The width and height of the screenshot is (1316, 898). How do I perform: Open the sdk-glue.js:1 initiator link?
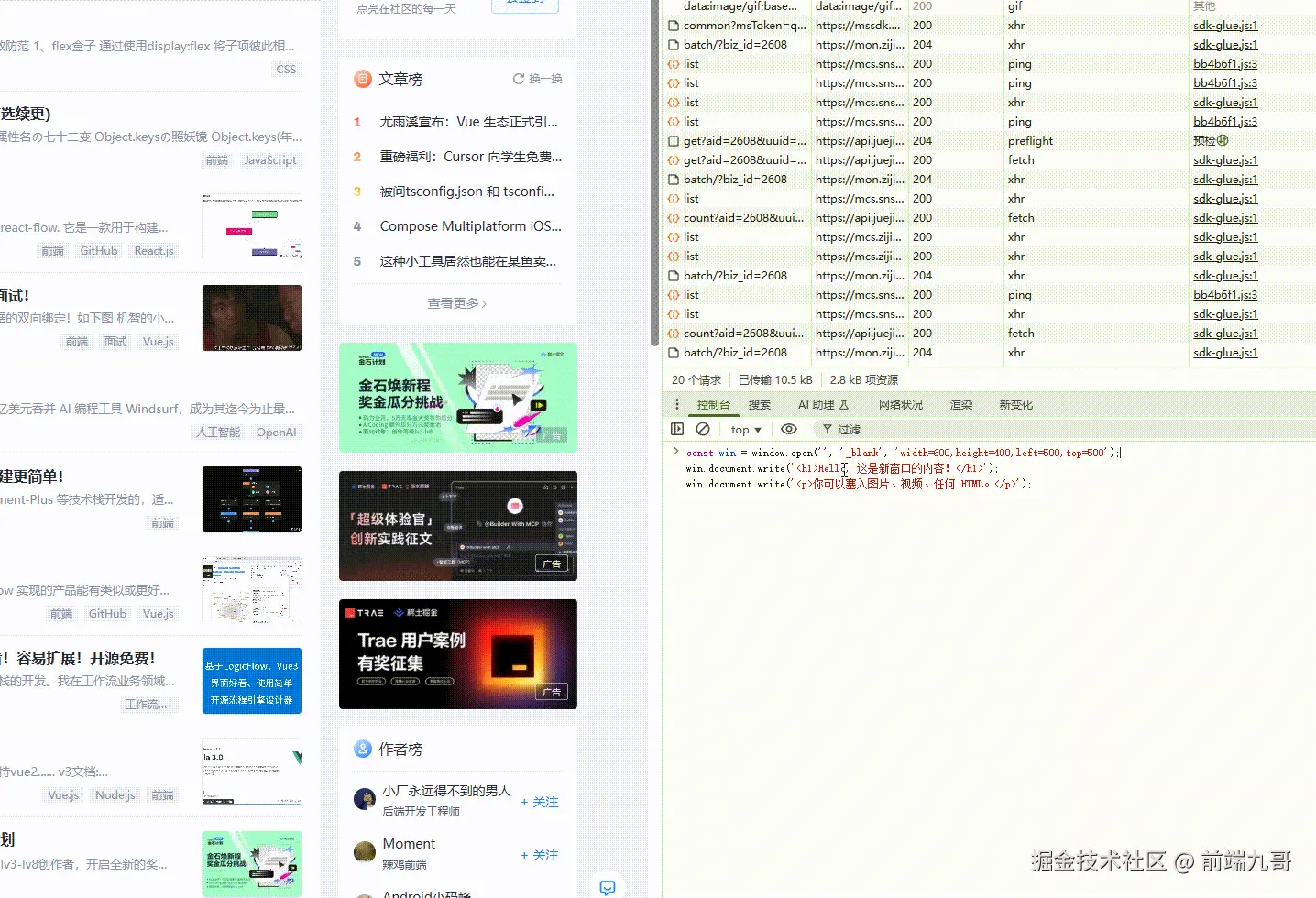point(1224,25)
